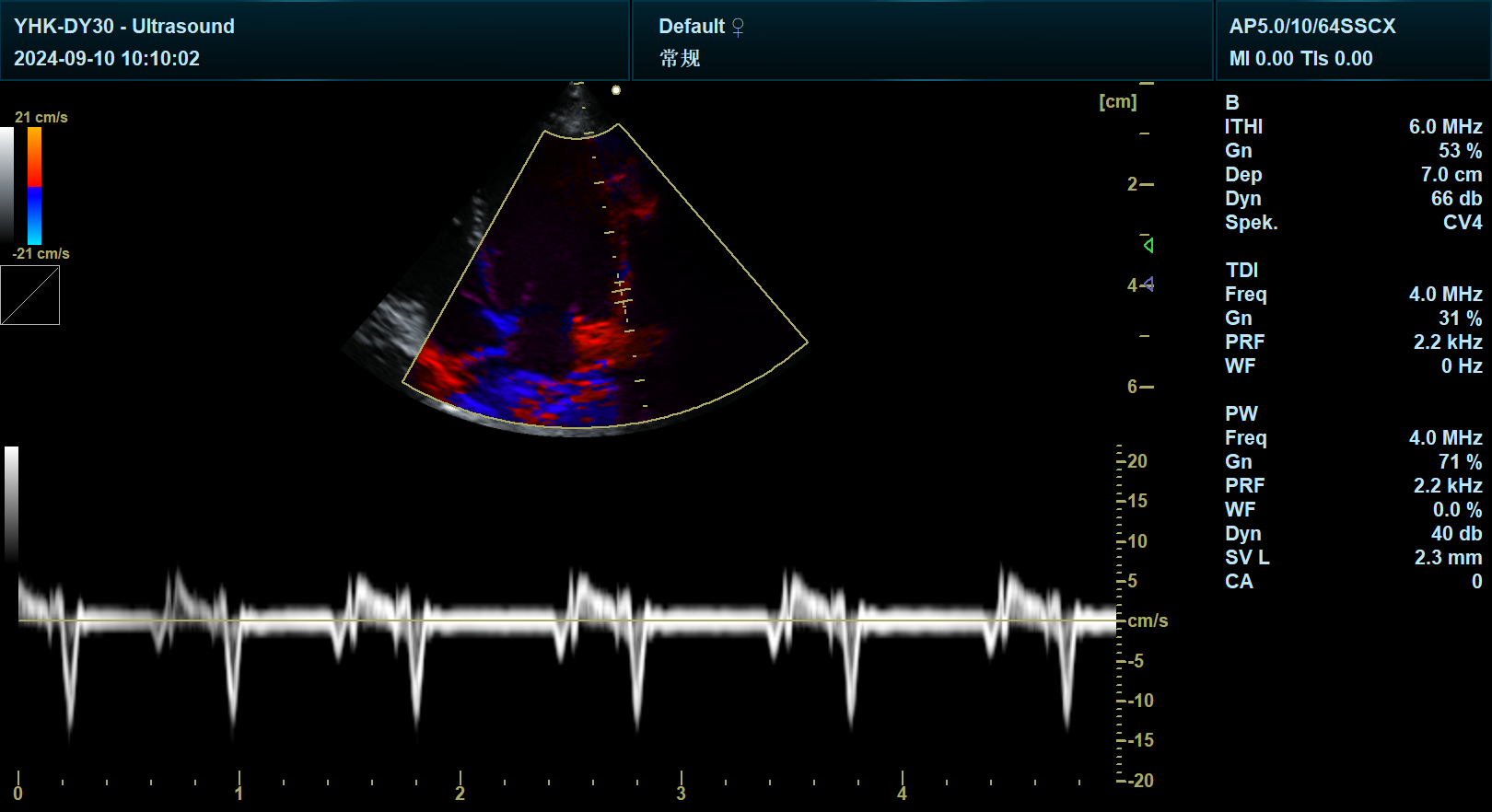Click the PW gain value 71 %

click(1460, 461)
